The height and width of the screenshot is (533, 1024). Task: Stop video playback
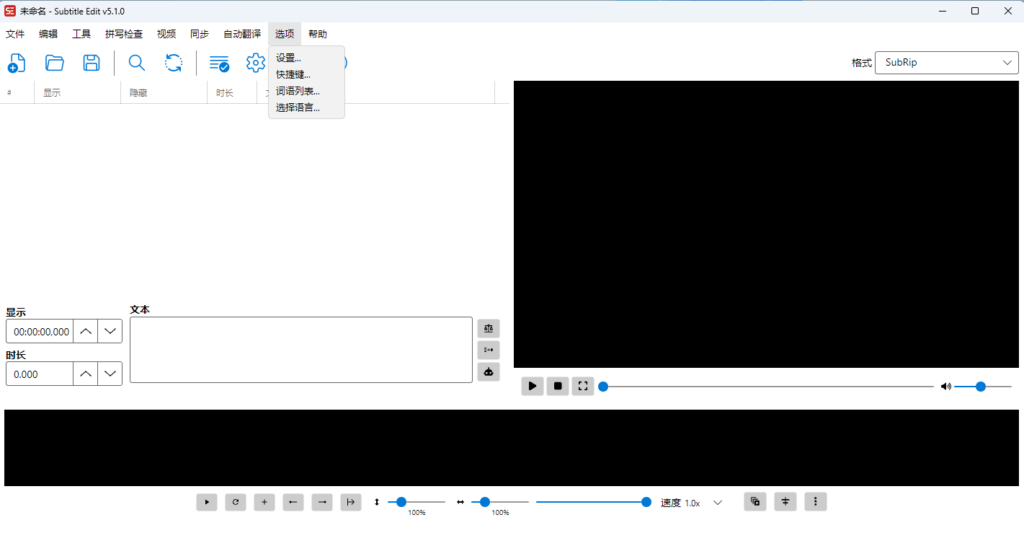coord(558,386)
